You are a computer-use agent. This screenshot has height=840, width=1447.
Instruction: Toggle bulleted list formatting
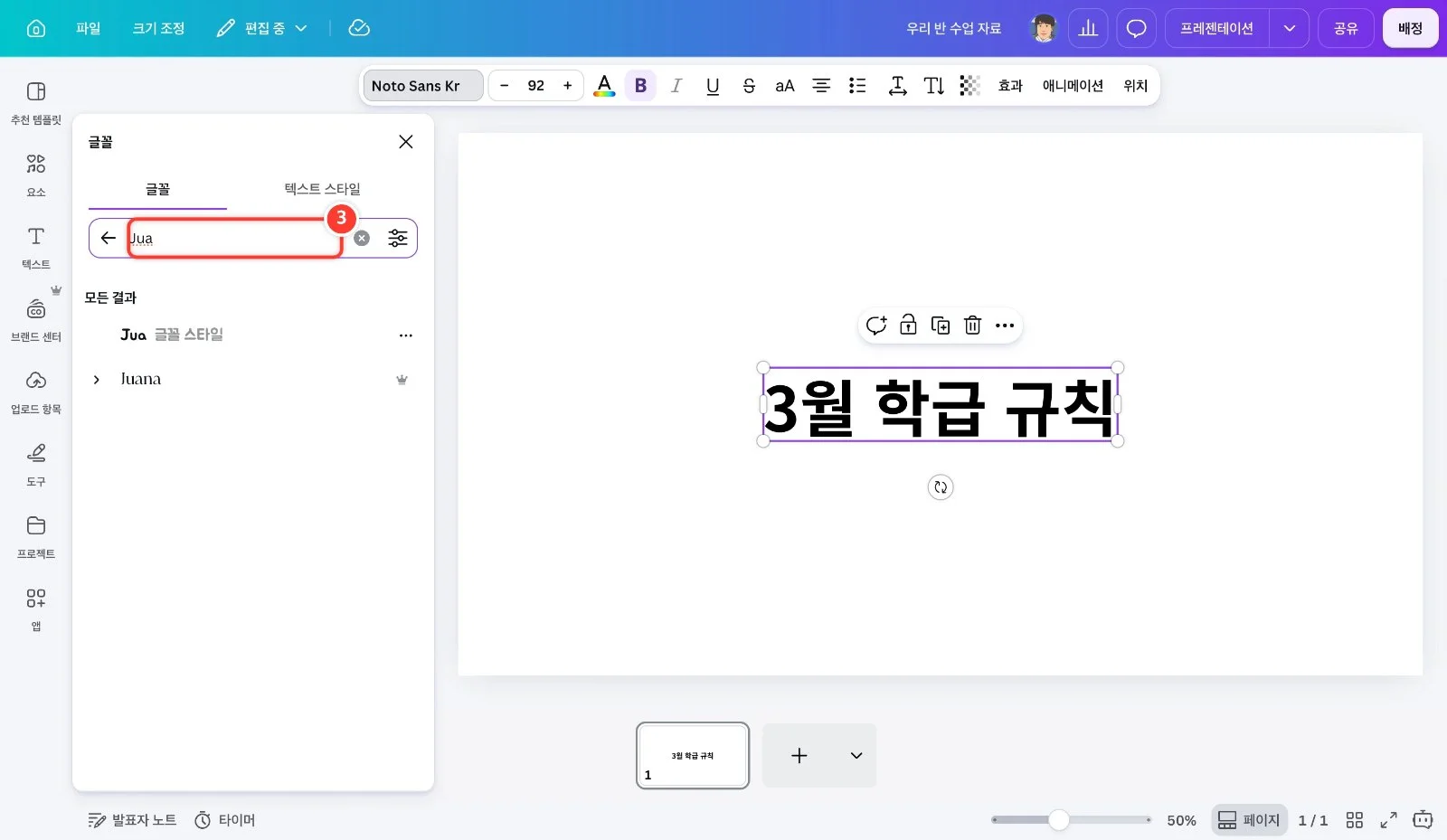pos(857,86)
